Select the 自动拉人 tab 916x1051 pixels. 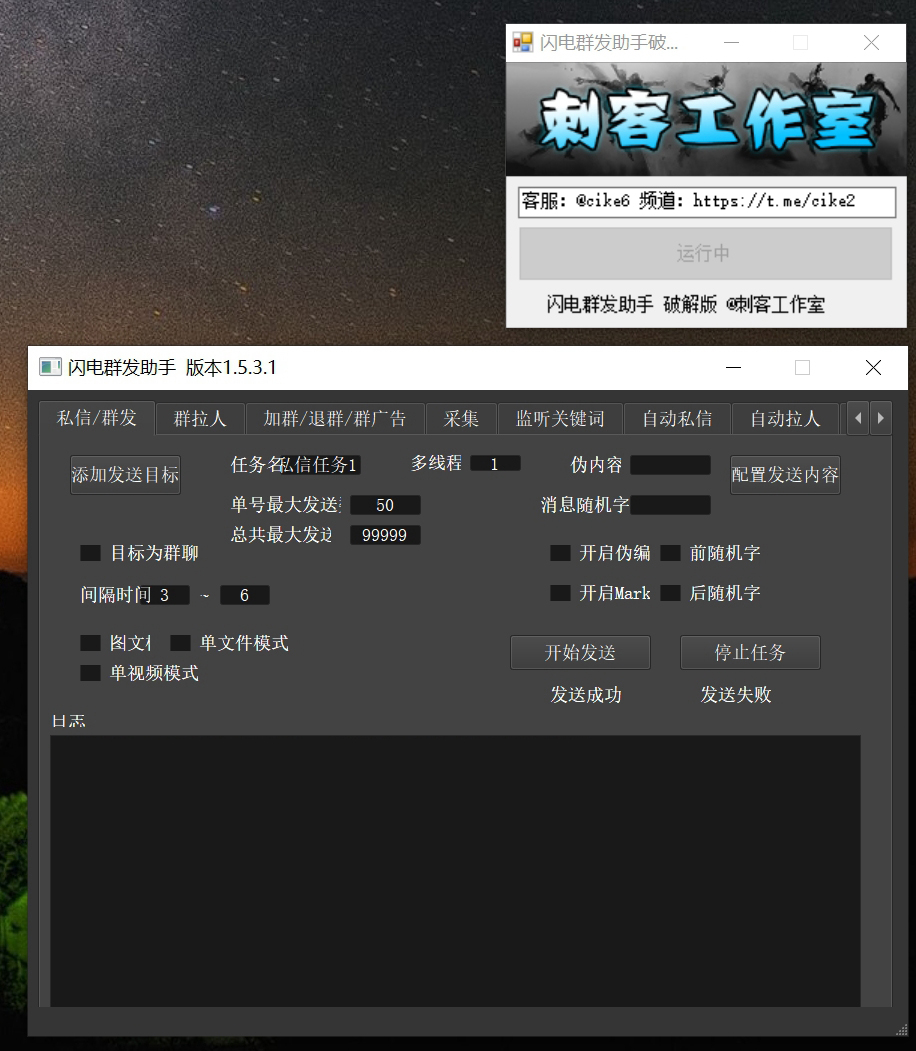coord(786,419)
